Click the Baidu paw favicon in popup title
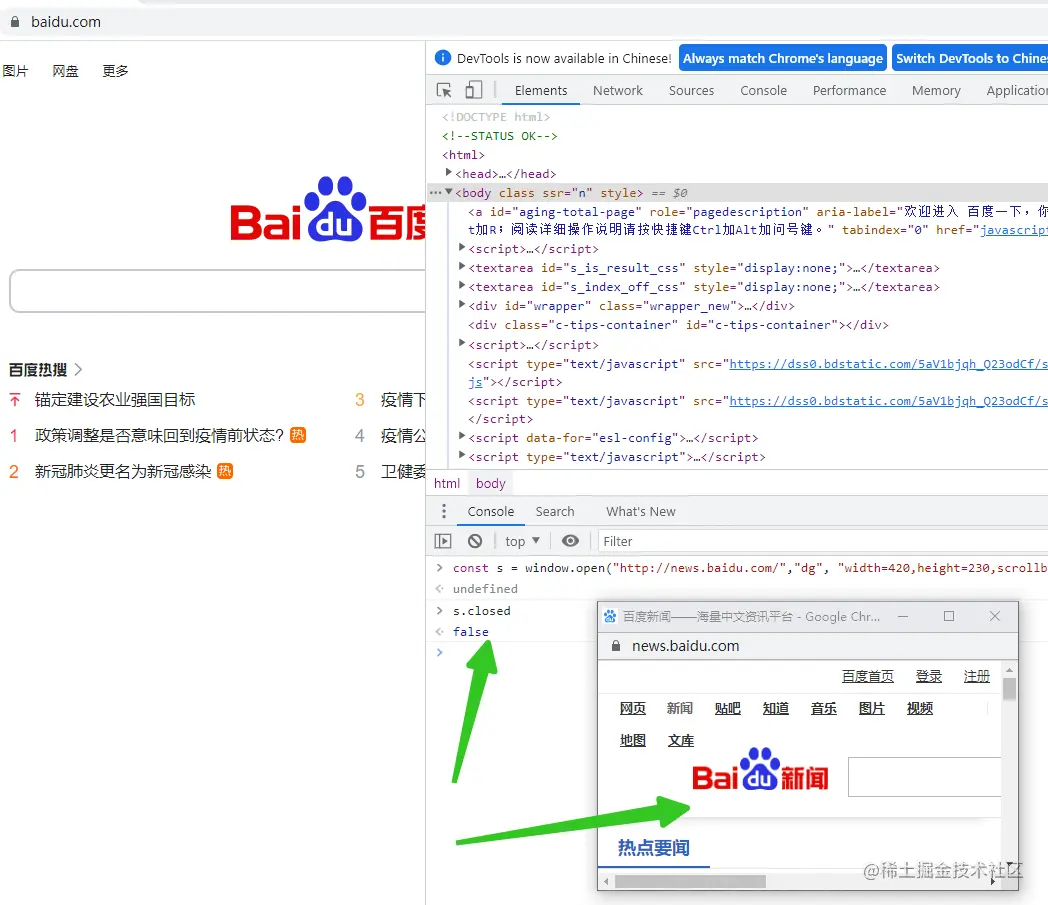 pyautogui.click(x=610, y=616)
